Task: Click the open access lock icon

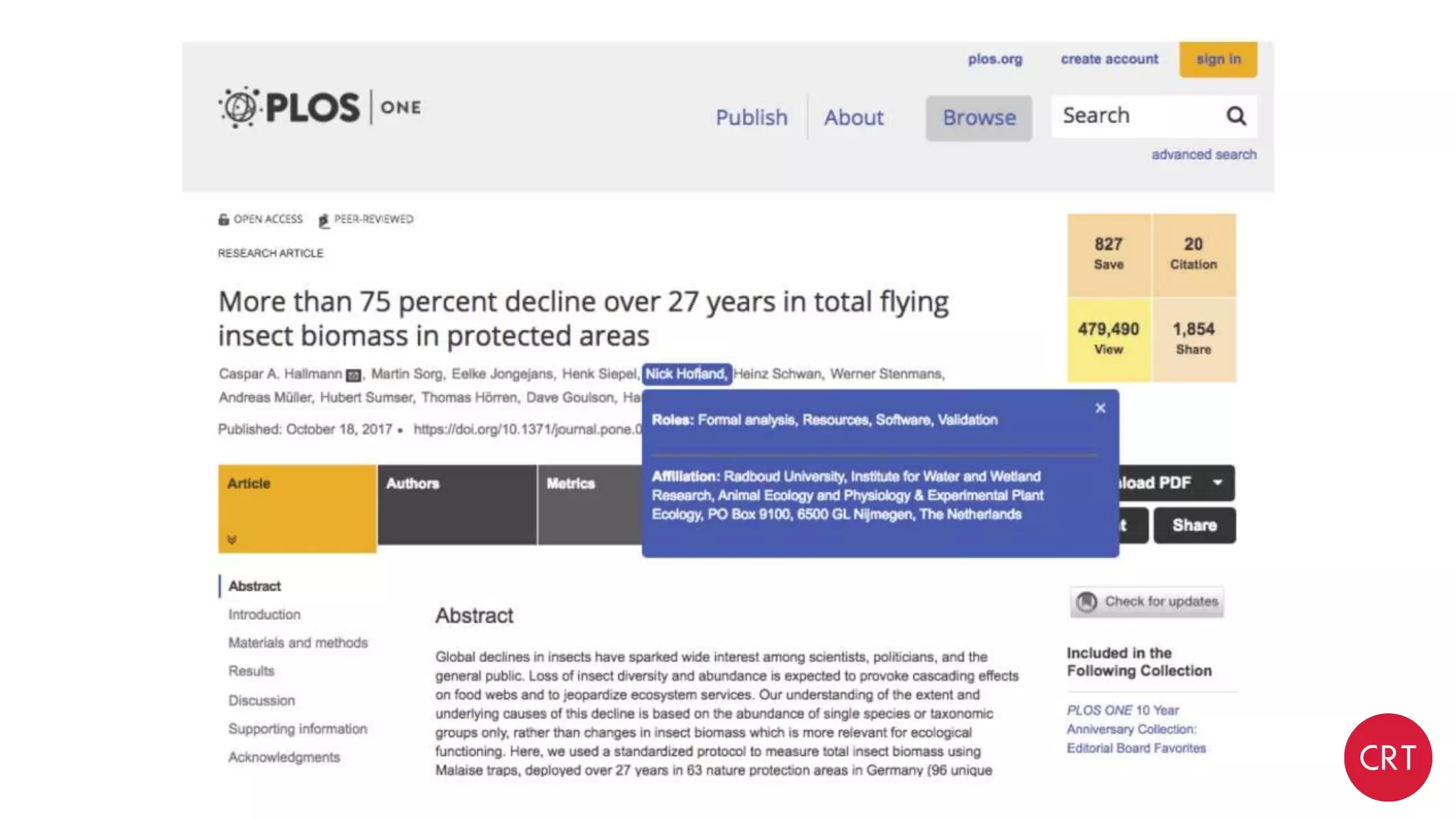Action: point(223,220)
